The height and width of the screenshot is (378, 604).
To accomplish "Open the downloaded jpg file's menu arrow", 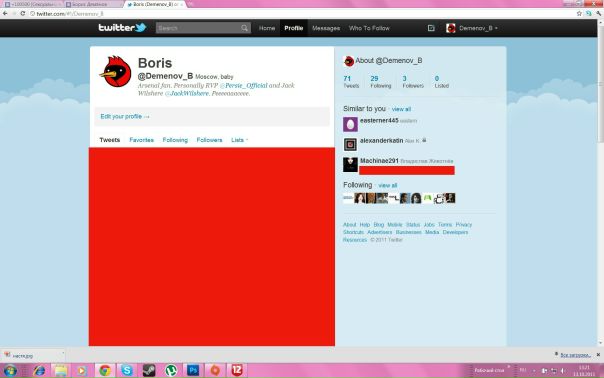I will 63,353.
